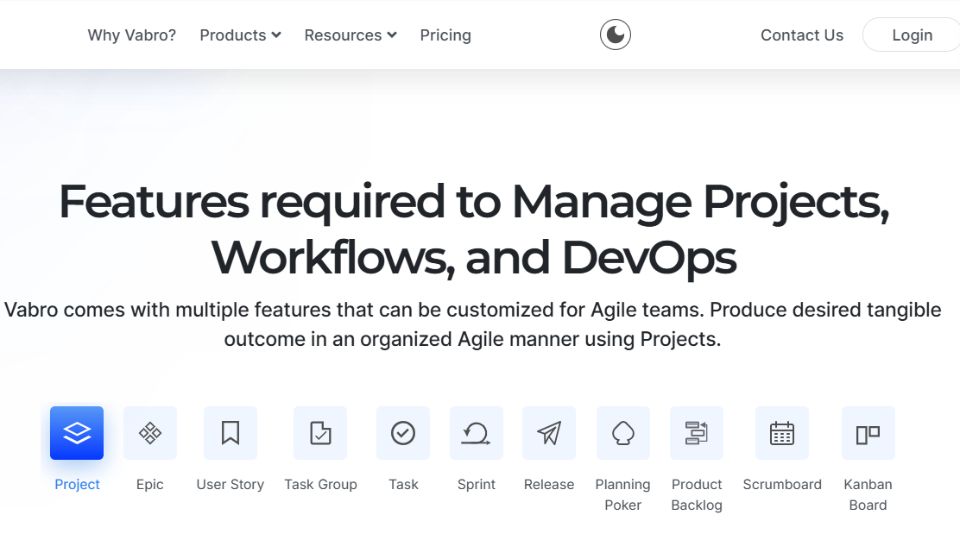Viewport: 960px width, 540px height.
Task: Go to the Pricing page
Action: click(445, 35)
